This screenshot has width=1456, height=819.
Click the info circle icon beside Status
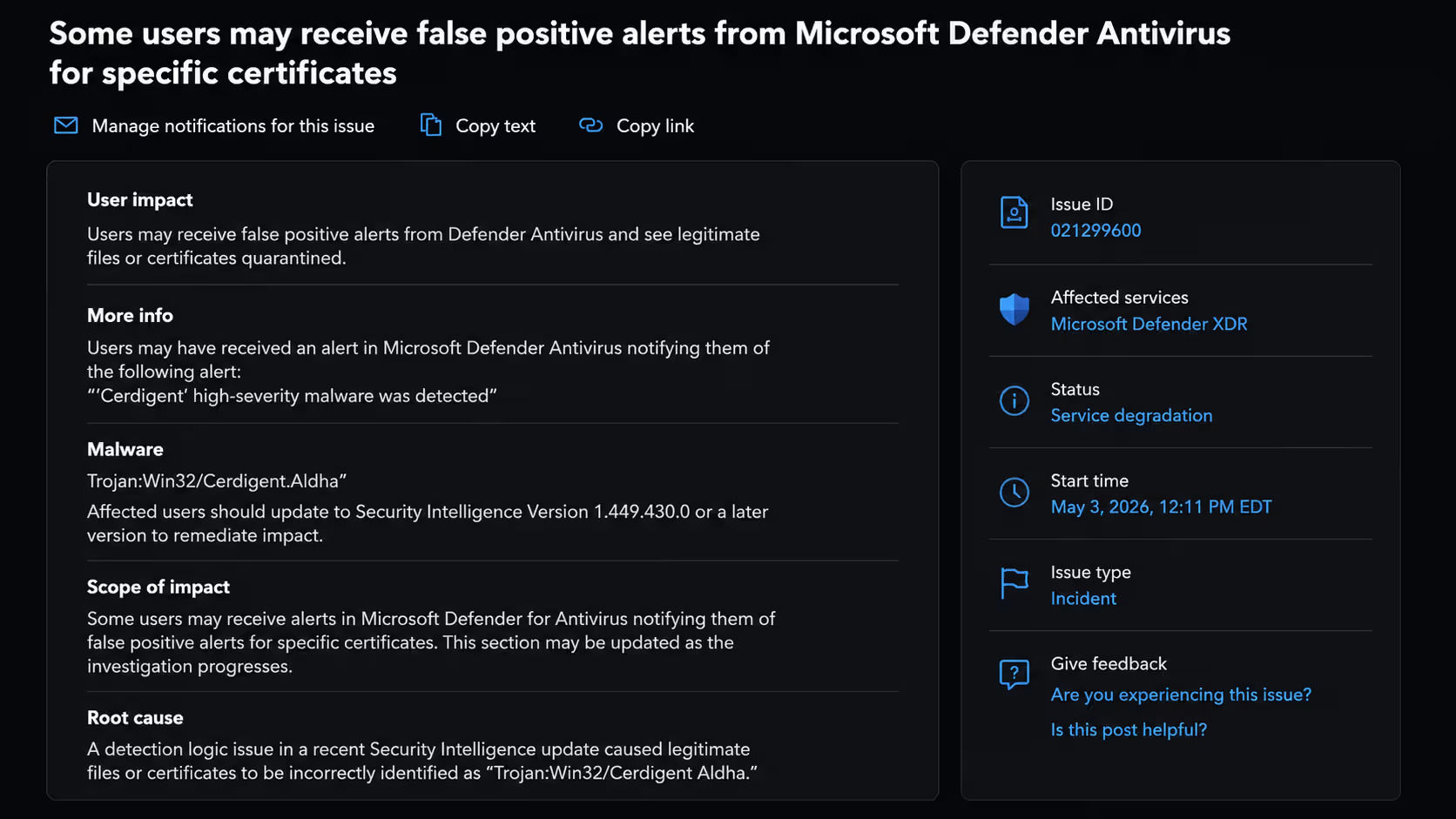pyautogui.click(x=1014, y=400)
